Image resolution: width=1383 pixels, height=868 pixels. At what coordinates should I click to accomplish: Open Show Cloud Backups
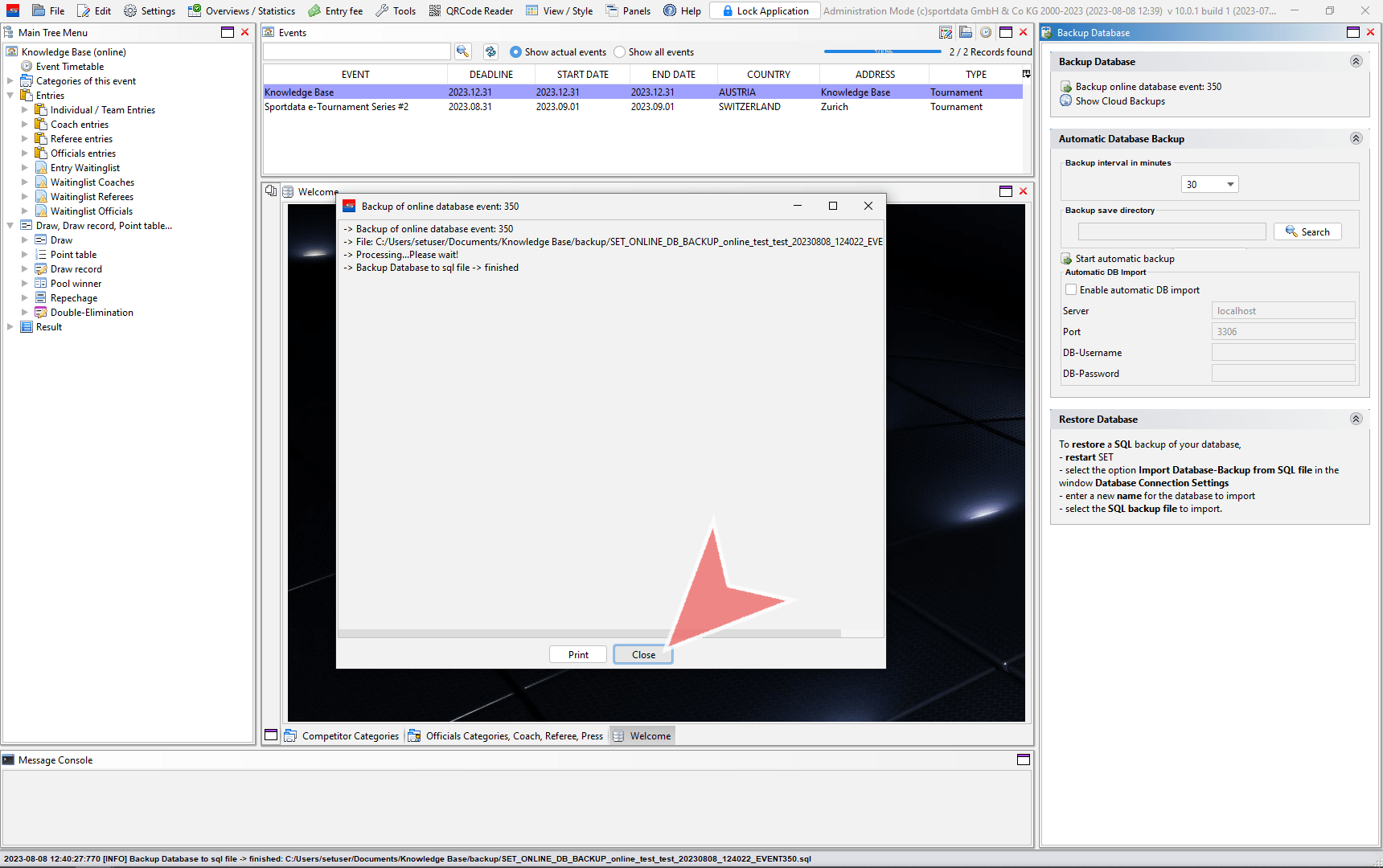point(1119,101)
